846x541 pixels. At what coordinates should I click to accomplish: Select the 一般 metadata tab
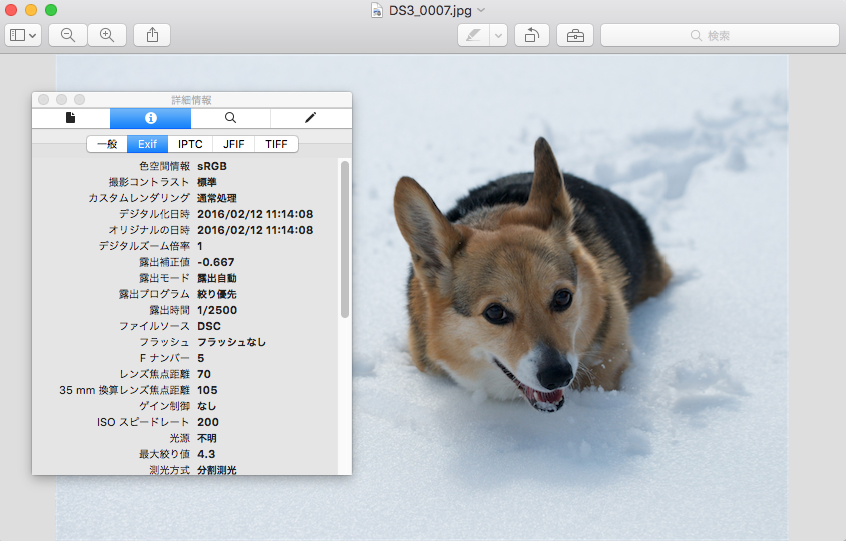point(107,144)
